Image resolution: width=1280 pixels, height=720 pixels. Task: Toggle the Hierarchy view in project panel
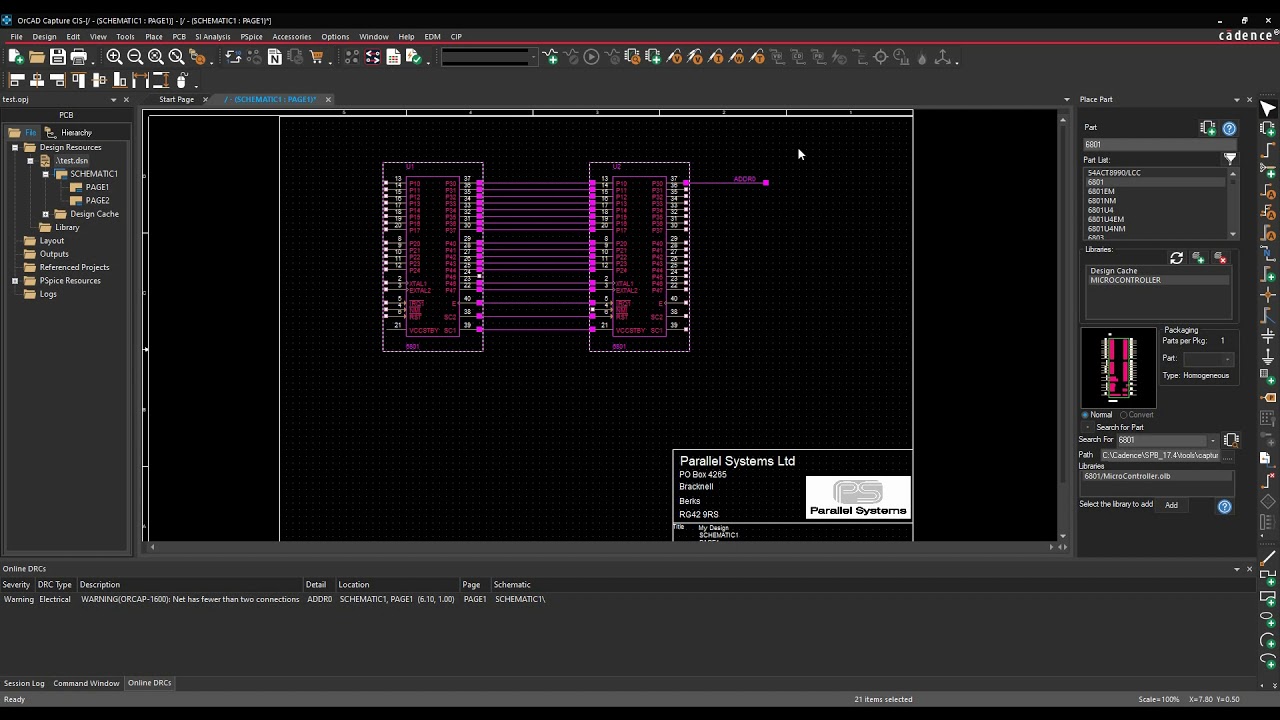pos(68,132)
